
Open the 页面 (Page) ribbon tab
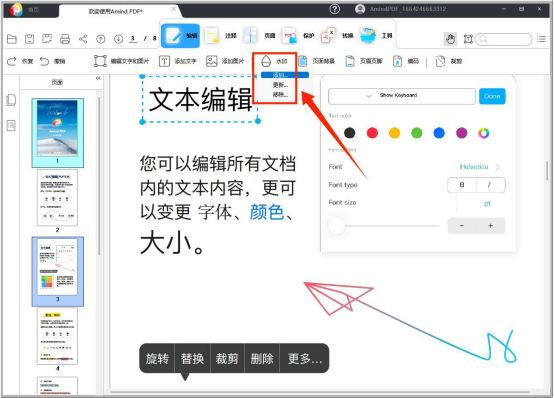coord(259,36)
